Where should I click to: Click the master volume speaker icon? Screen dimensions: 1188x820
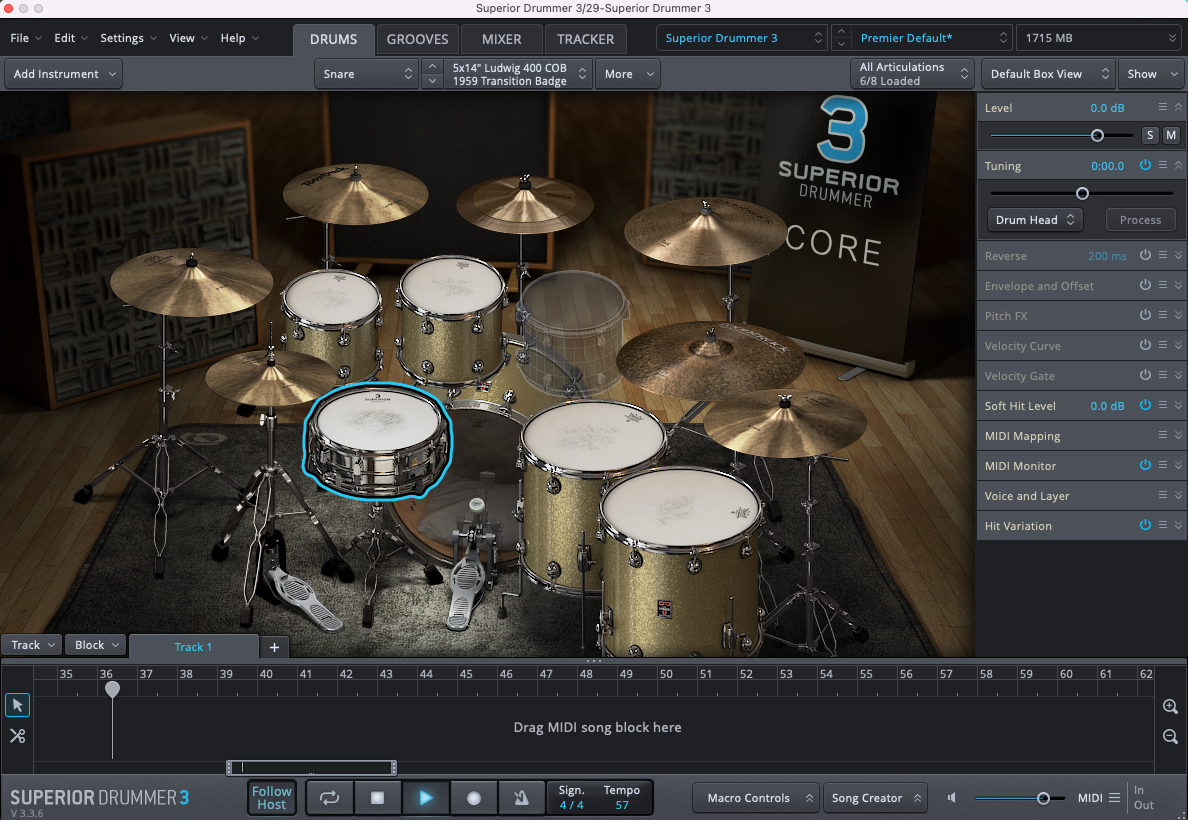click(952, 797)
